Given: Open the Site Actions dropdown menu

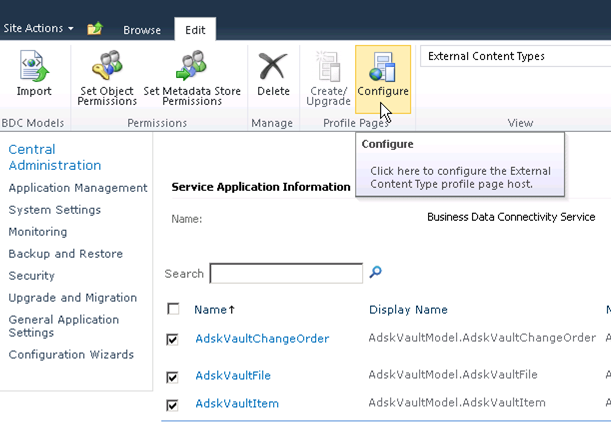Looking at the screenshot, I should [38, 28].
